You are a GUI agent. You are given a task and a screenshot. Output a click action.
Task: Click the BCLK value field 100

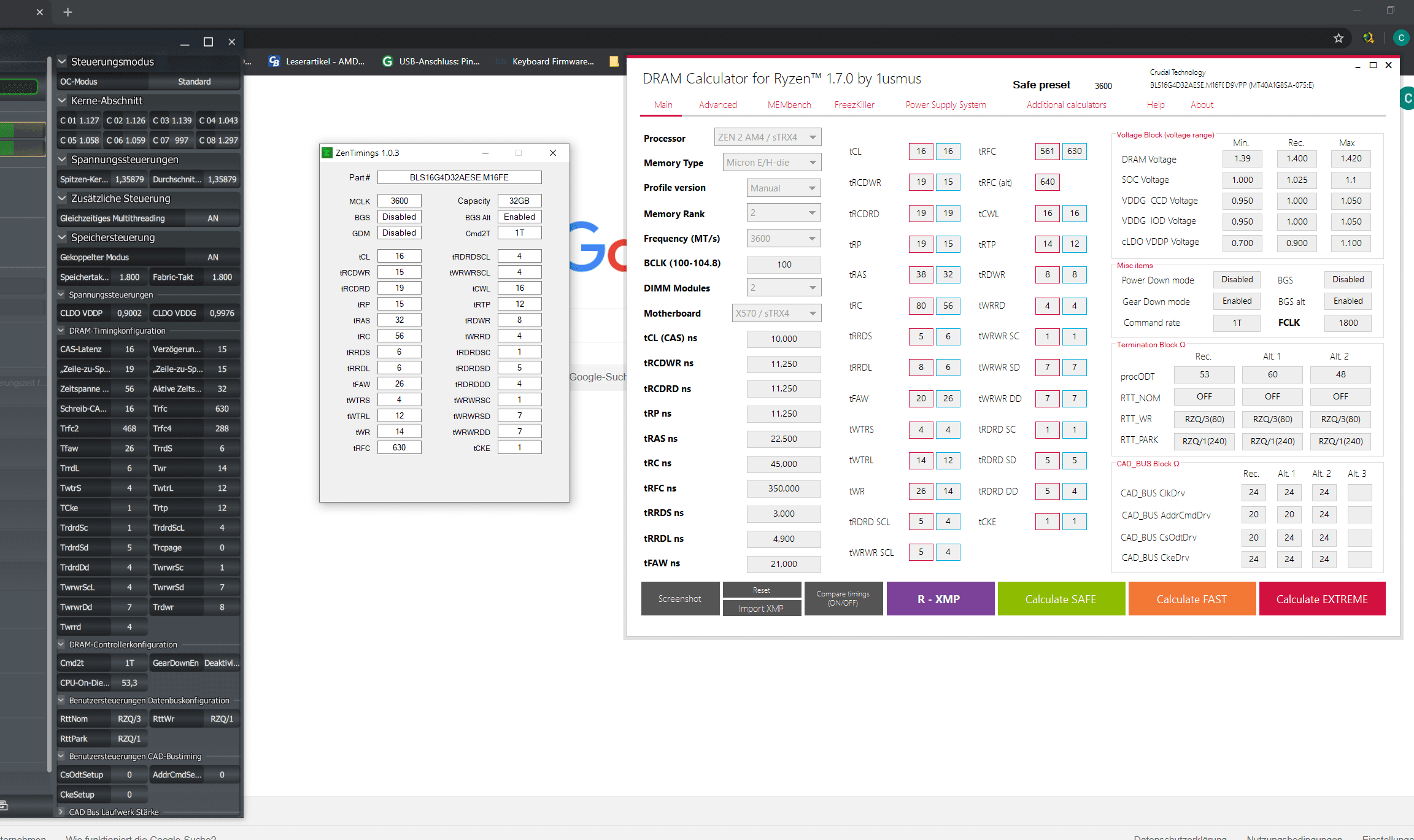coord(784,264)
